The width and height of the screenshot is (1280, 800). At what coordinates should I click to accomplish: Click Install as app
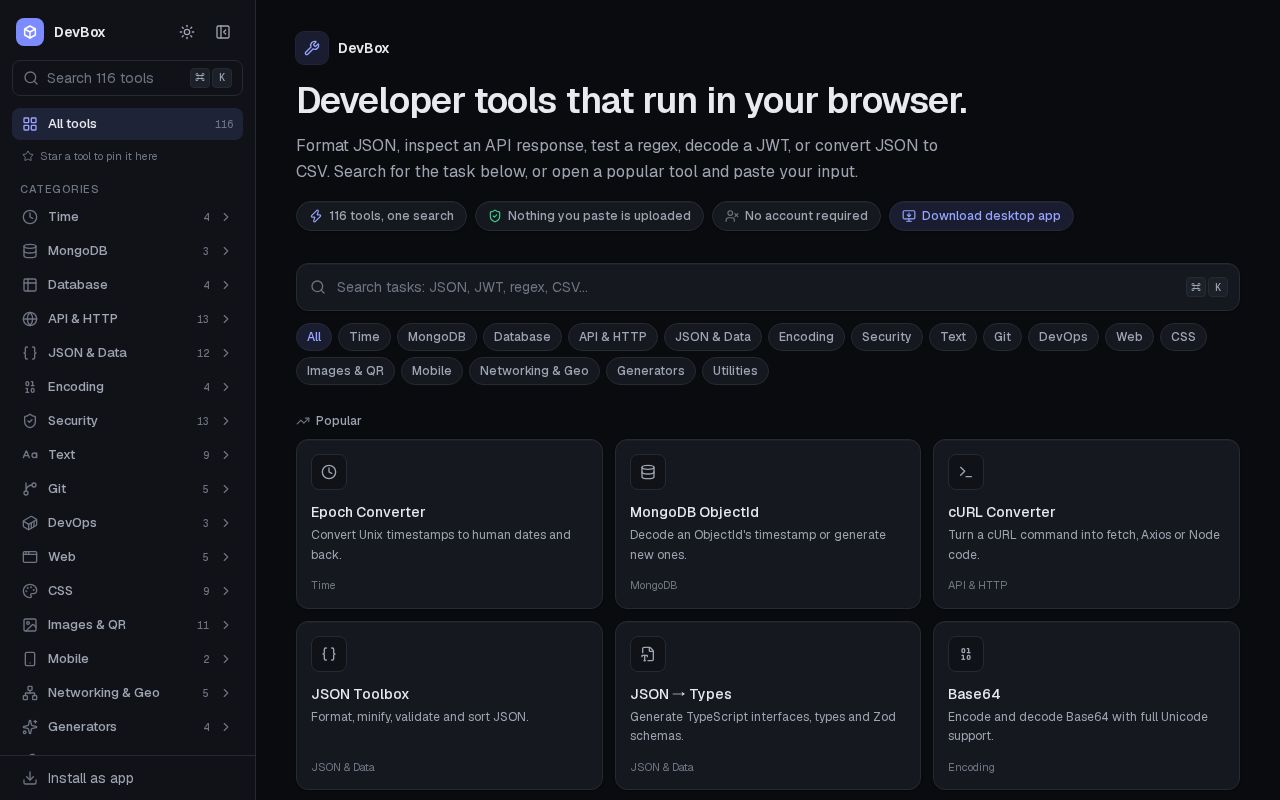(127, 778)
